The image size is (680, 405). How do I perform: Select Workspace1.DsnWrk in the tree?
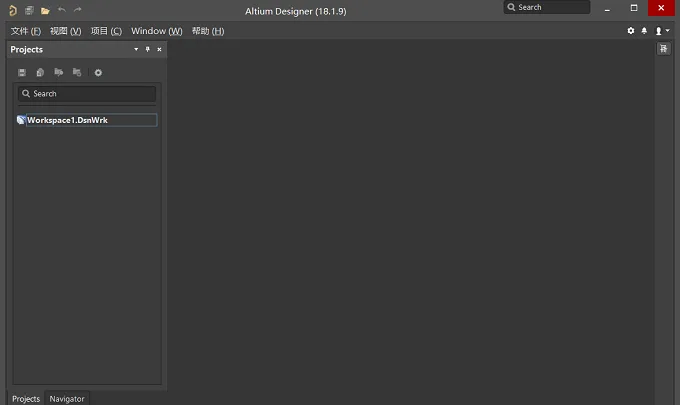point(91,120)
